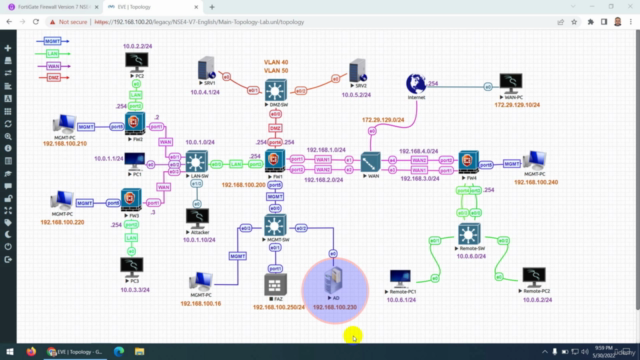Click MGMT-PC node labeled 192.168.100.240
Viewport: 640px width, 360px height.
(534, 160)
